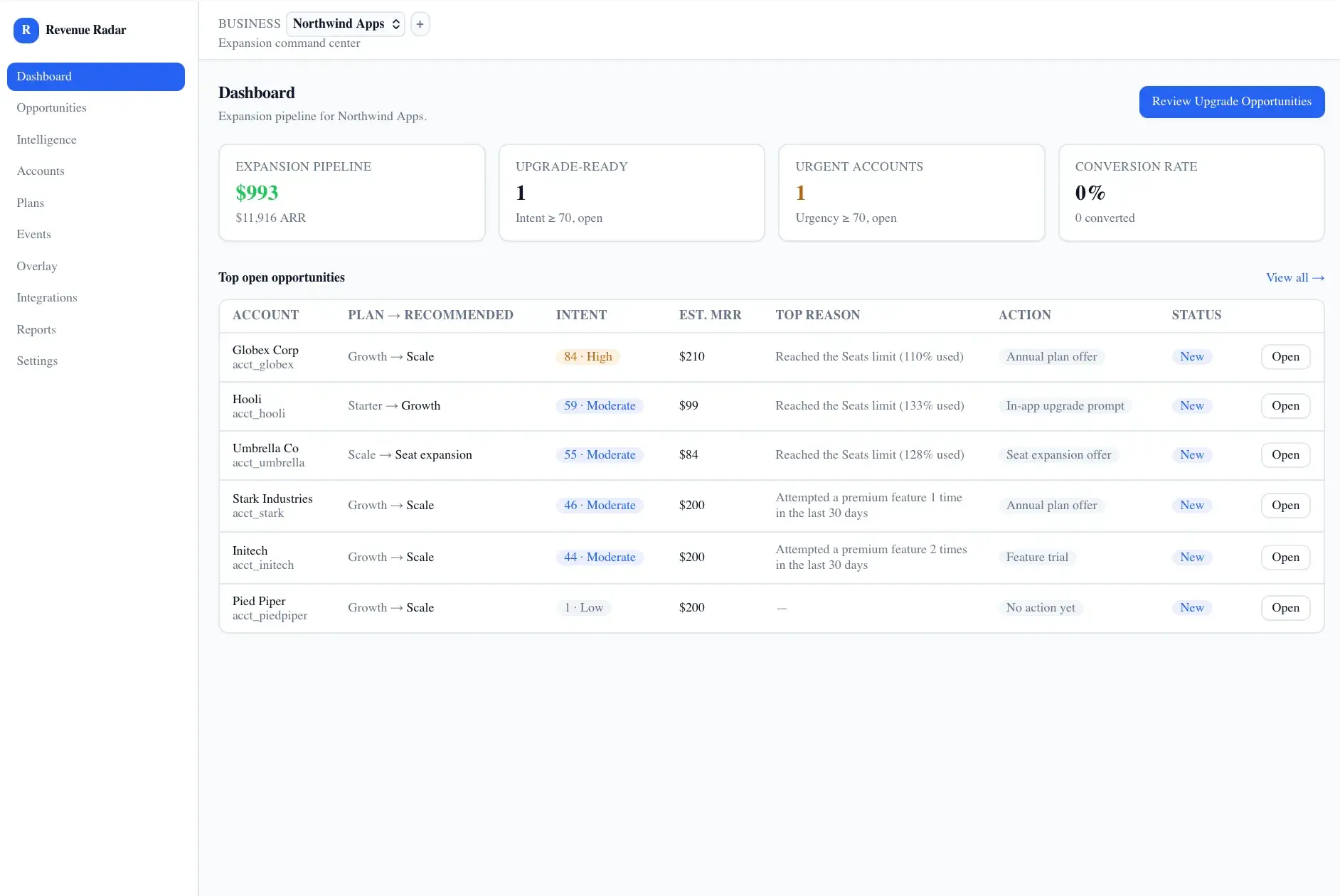
Task: Click the Conversion Rate stat card
Action: tap(1191, 193)
